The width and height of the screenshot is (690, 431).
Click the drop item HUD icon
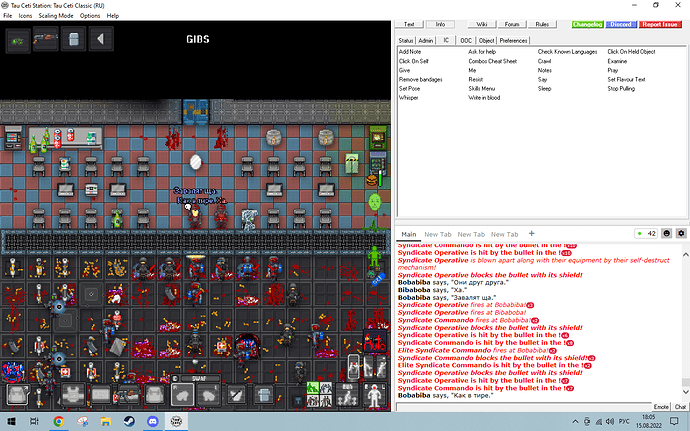368,367
